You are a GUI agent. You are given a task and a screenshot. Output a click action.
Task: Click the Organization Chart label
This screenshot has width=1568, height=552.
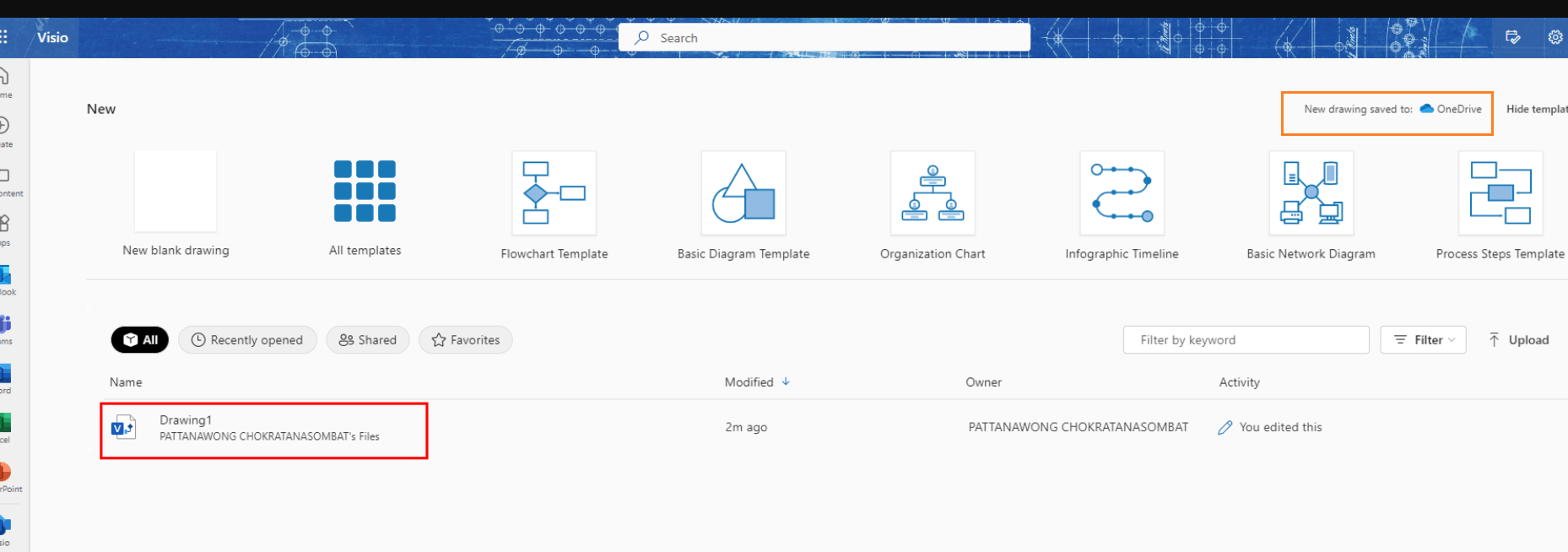pos(933,254)
